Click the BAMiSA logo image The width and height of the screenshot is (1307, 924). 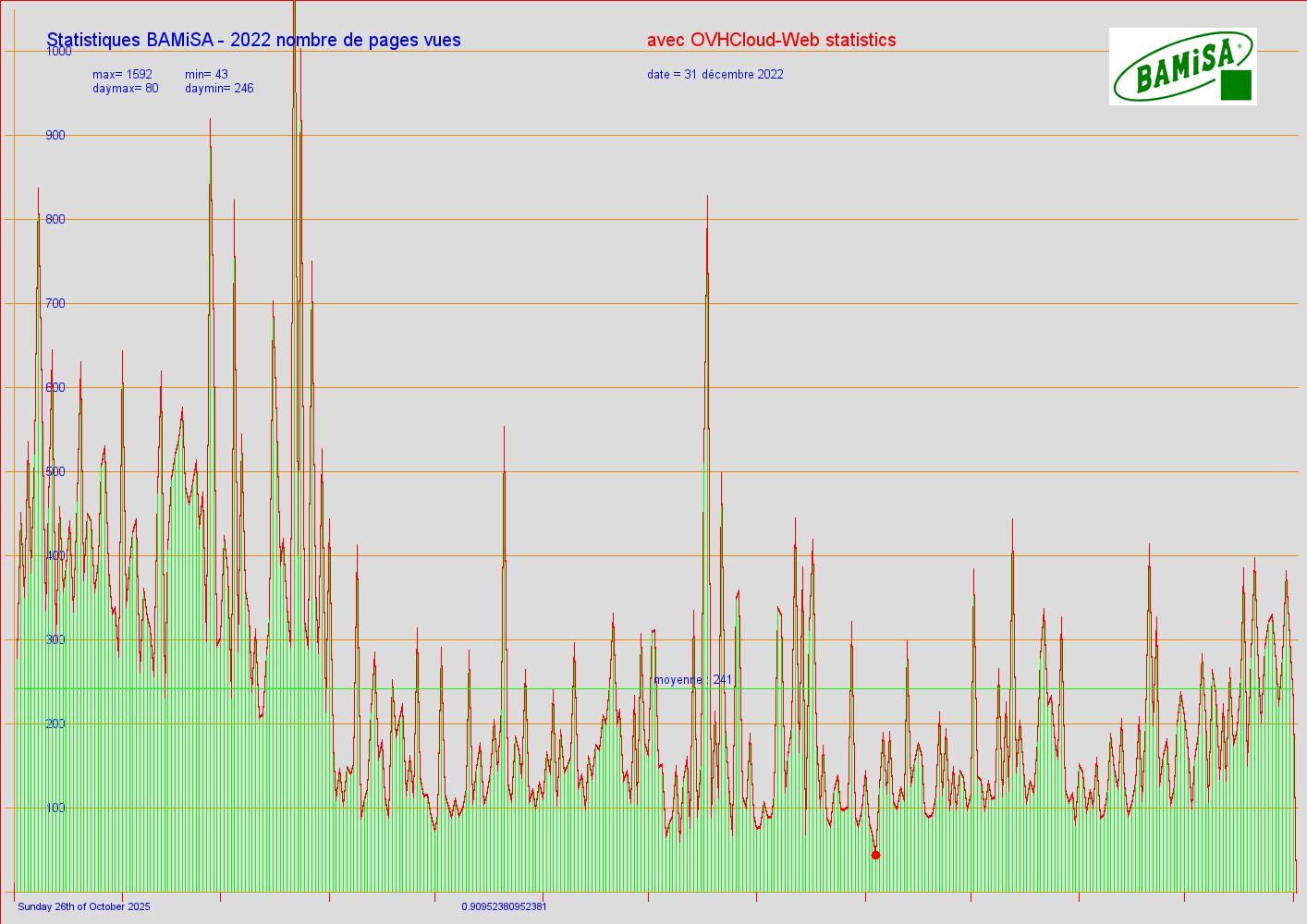tap(1181, 66)
